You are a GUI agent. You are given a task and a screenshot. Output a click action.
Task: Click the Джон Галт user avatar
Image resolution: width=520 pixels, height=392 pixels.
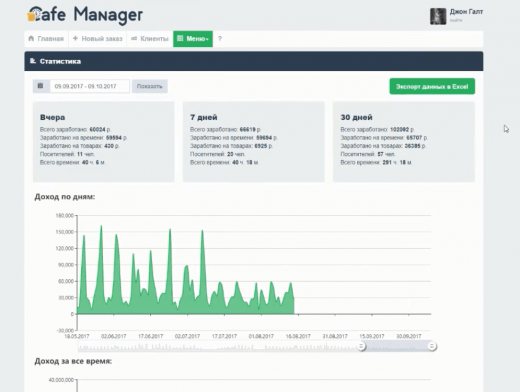(x=438, y=16)
